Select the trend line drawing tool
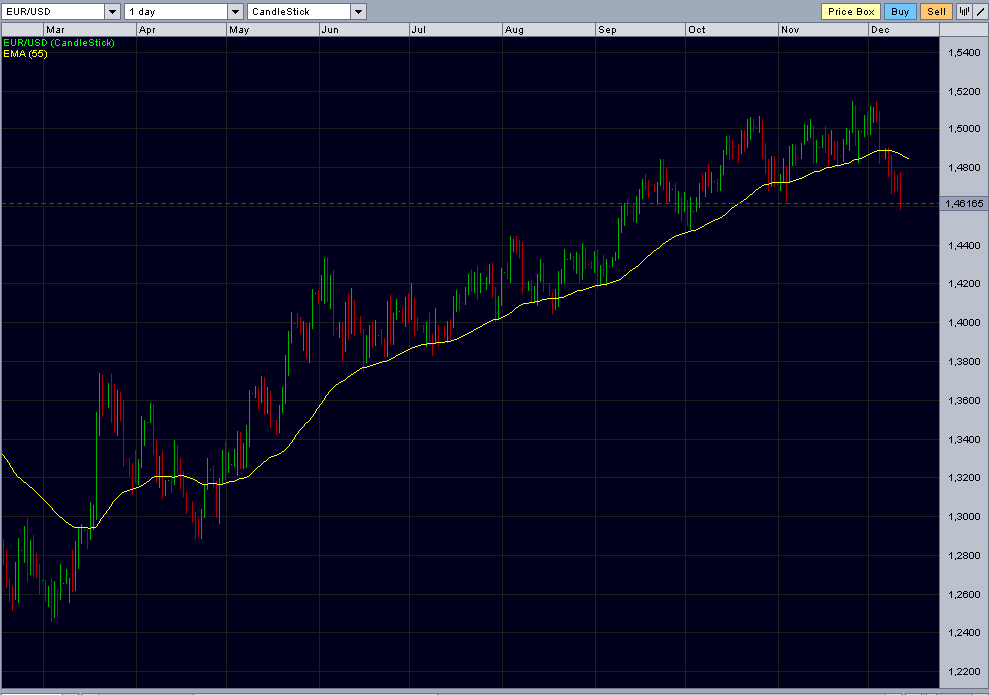Image resolution: width=989 pixels, height=695 pixels. coord(980,11)
